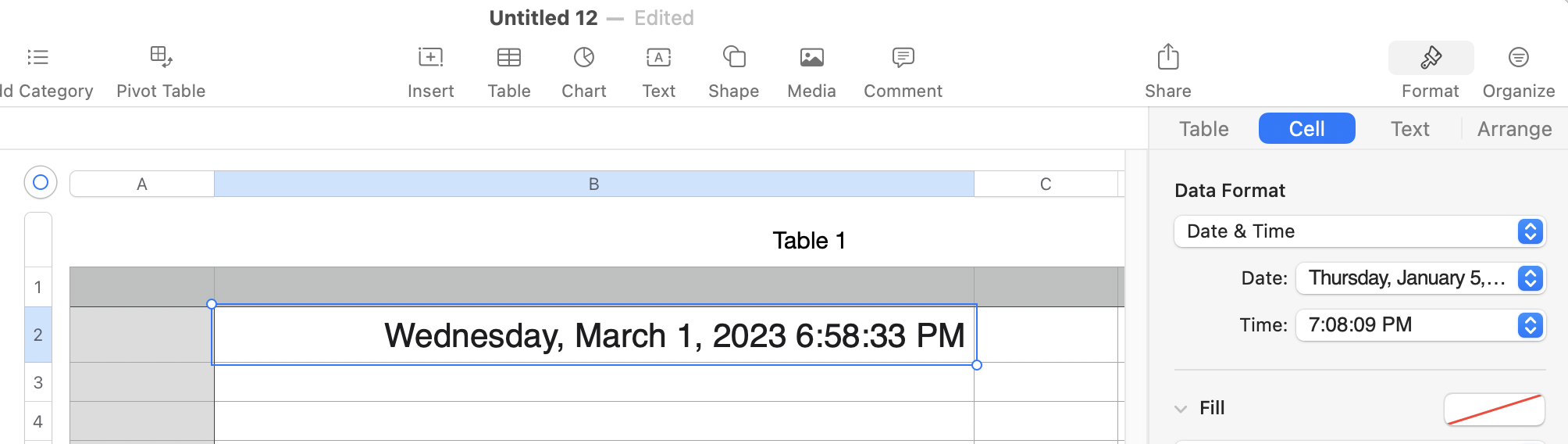Open the Media browser icon
Image resolution: width=1568 pixels, height=444 pixels.
tap(811, 57)
